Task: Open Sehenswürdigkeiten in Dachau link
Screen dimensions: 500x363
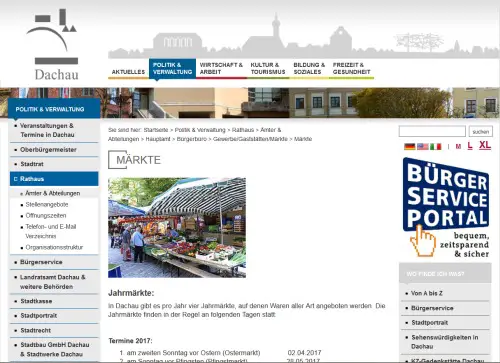Action: [x=445, y=342]
